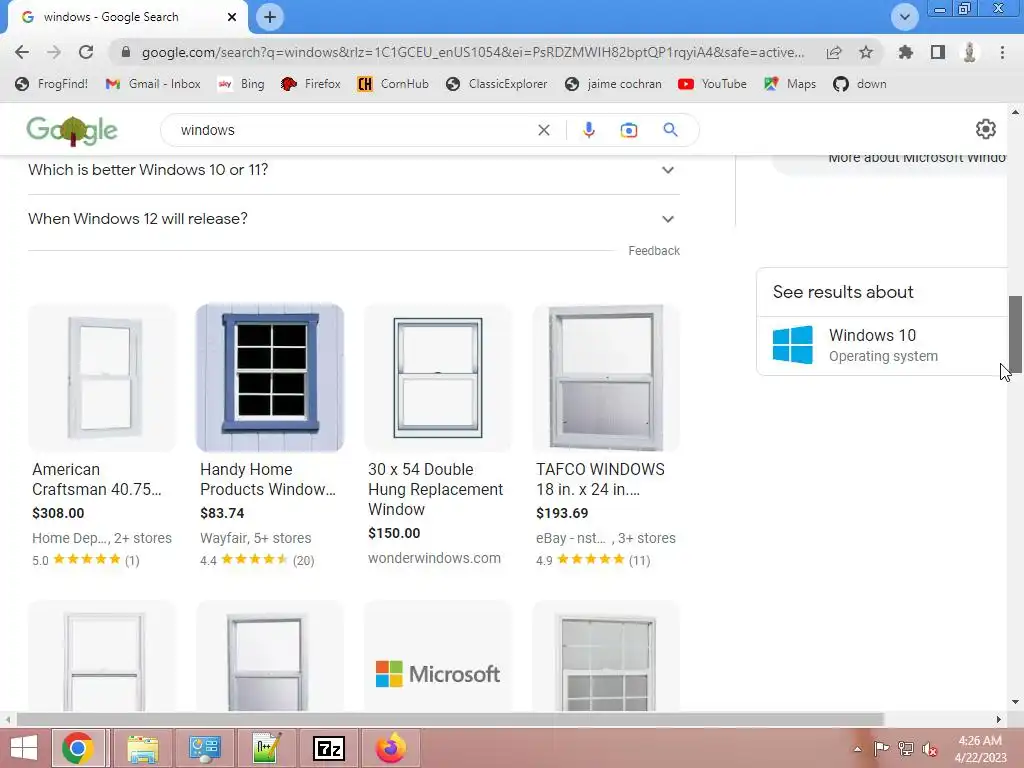The image size is (1024, 768).
Task: Click the forward navigation arrow
Action: pos(54,52)
